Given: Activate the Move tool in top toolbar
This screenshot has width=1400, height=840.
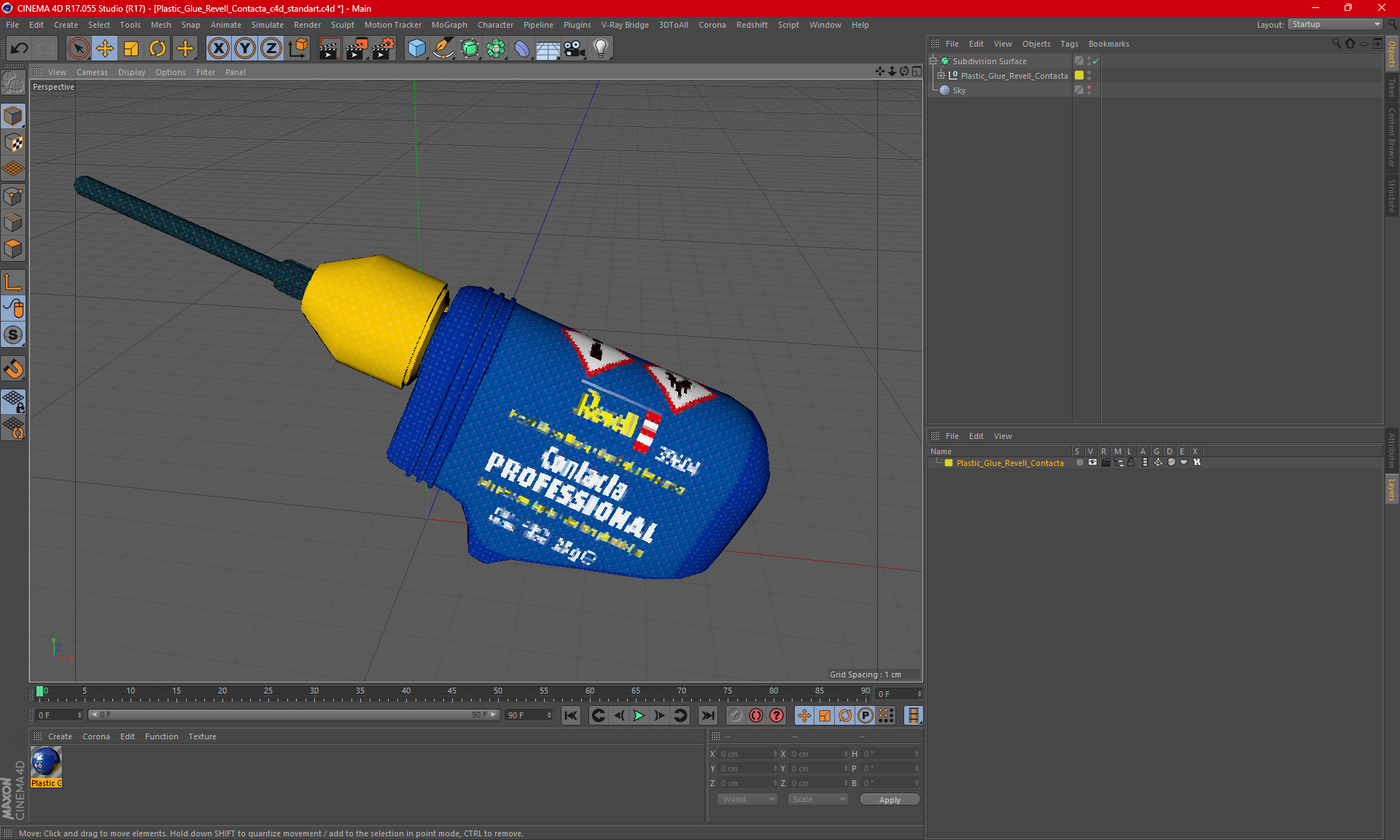Looking at the screenshot, I should tap(104, 49).
